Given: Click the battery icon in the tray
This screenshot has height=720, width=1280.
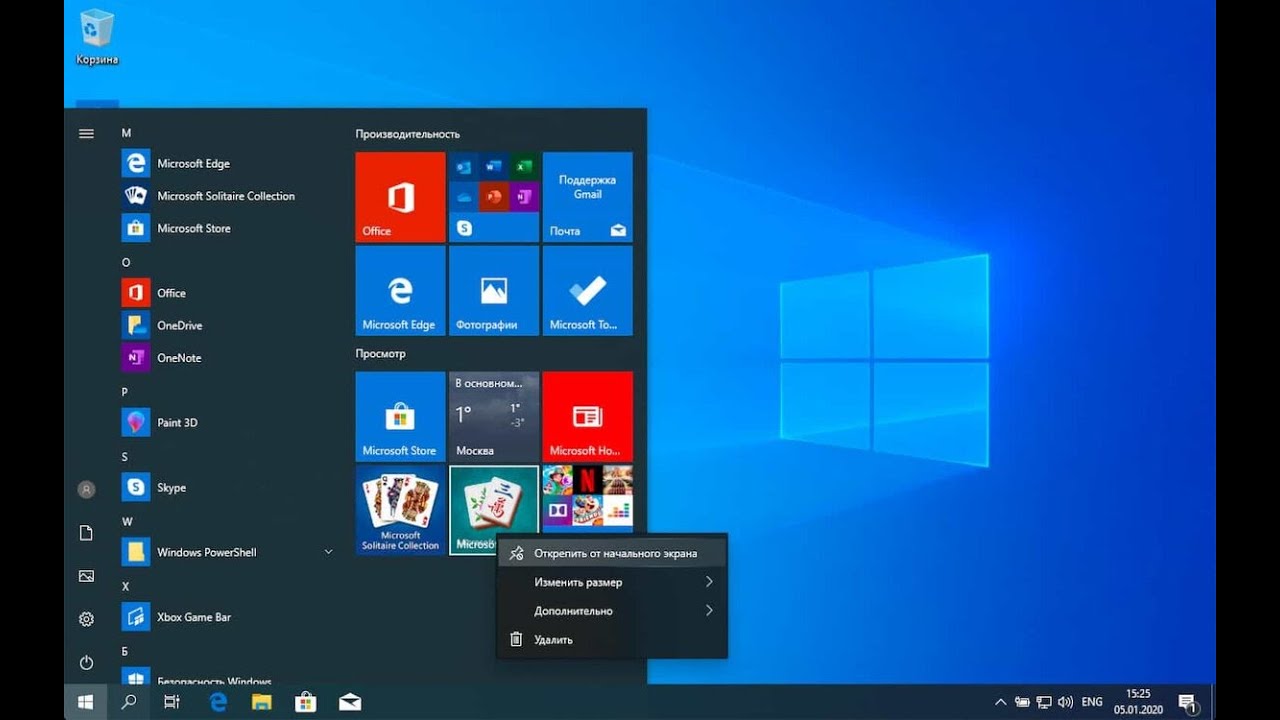Looking at the screenshot, I should 1022,702.
